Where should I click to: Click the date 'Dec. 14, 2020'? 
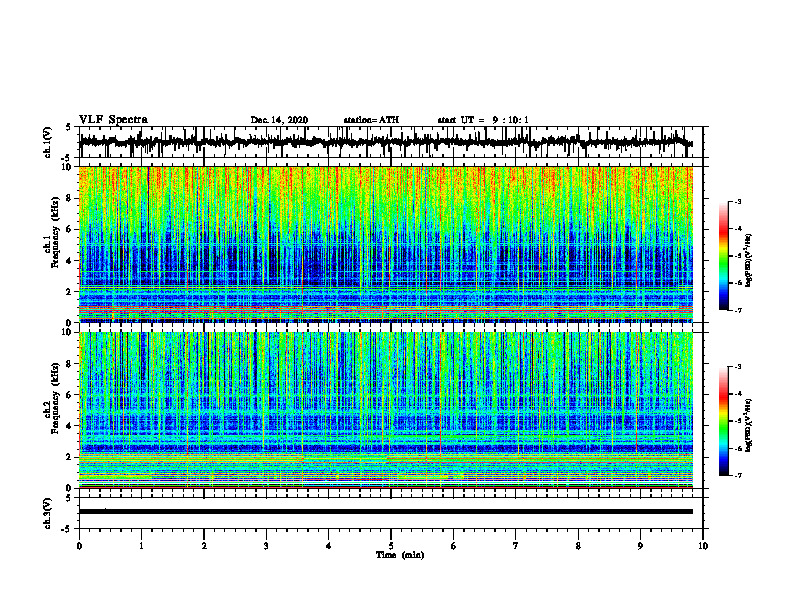point(279,120)
